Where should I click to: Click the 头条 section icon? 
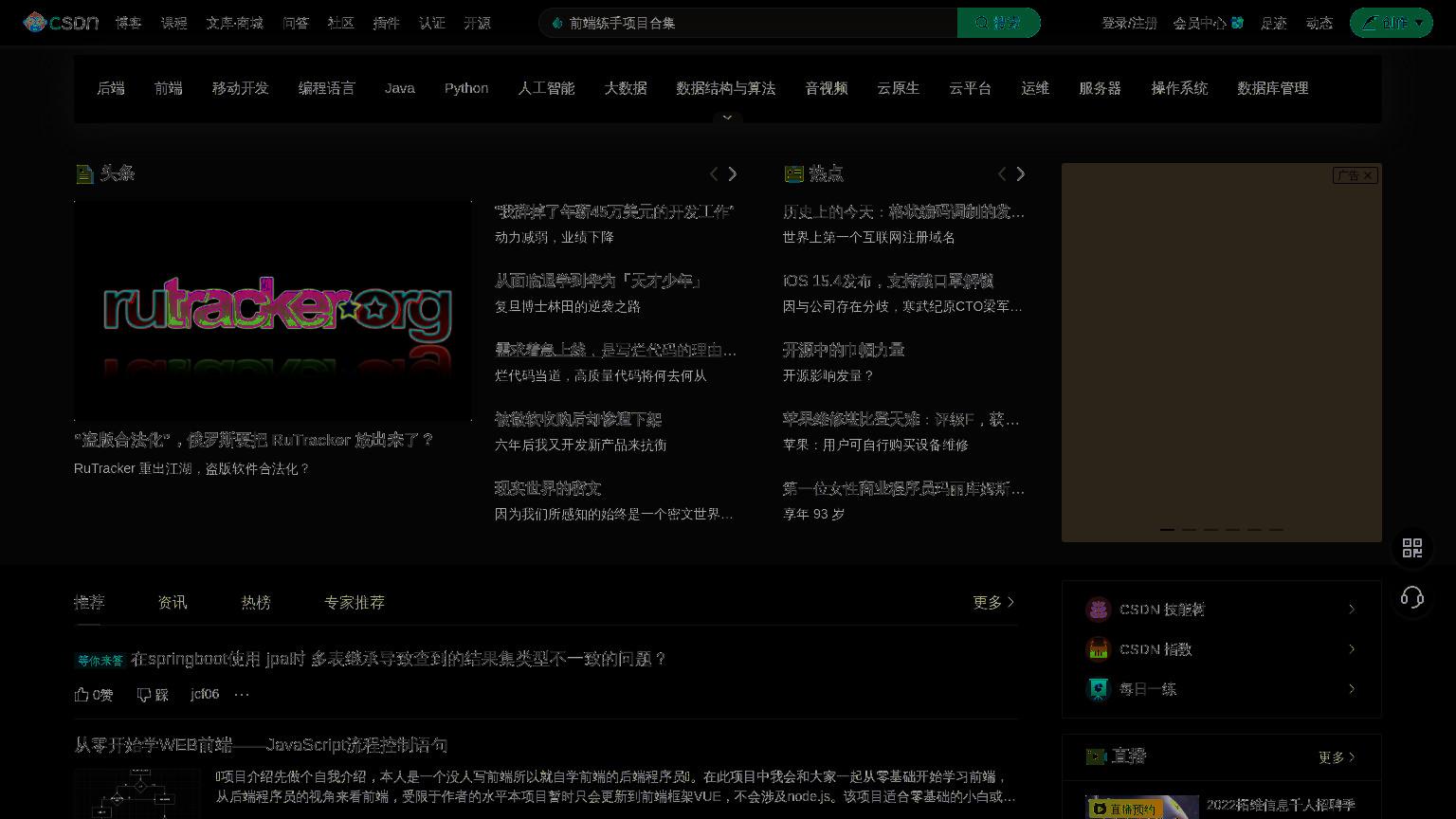pyautogui.click(x=84, y=173)
